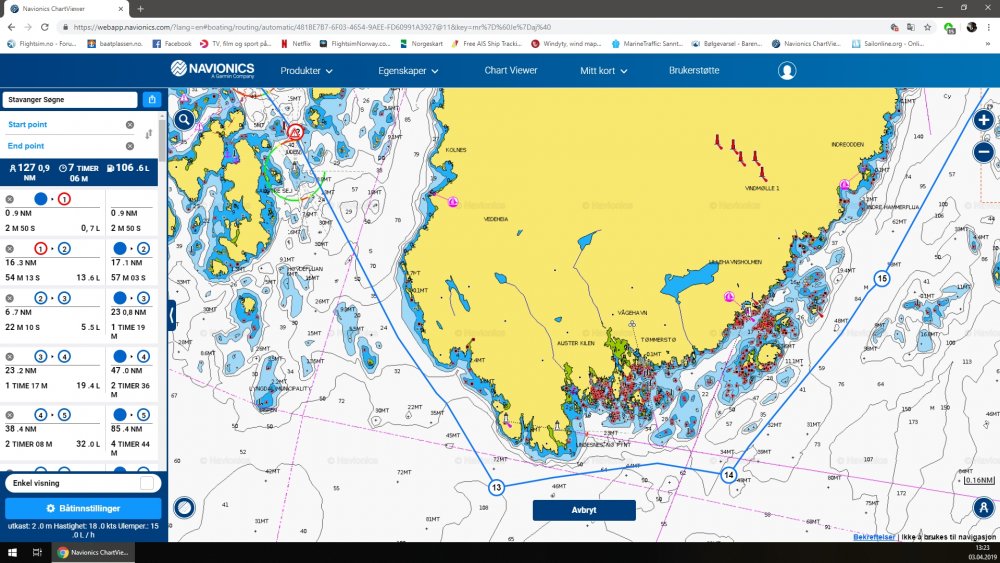Swap start and end points arrows icon

click(149, 135)
